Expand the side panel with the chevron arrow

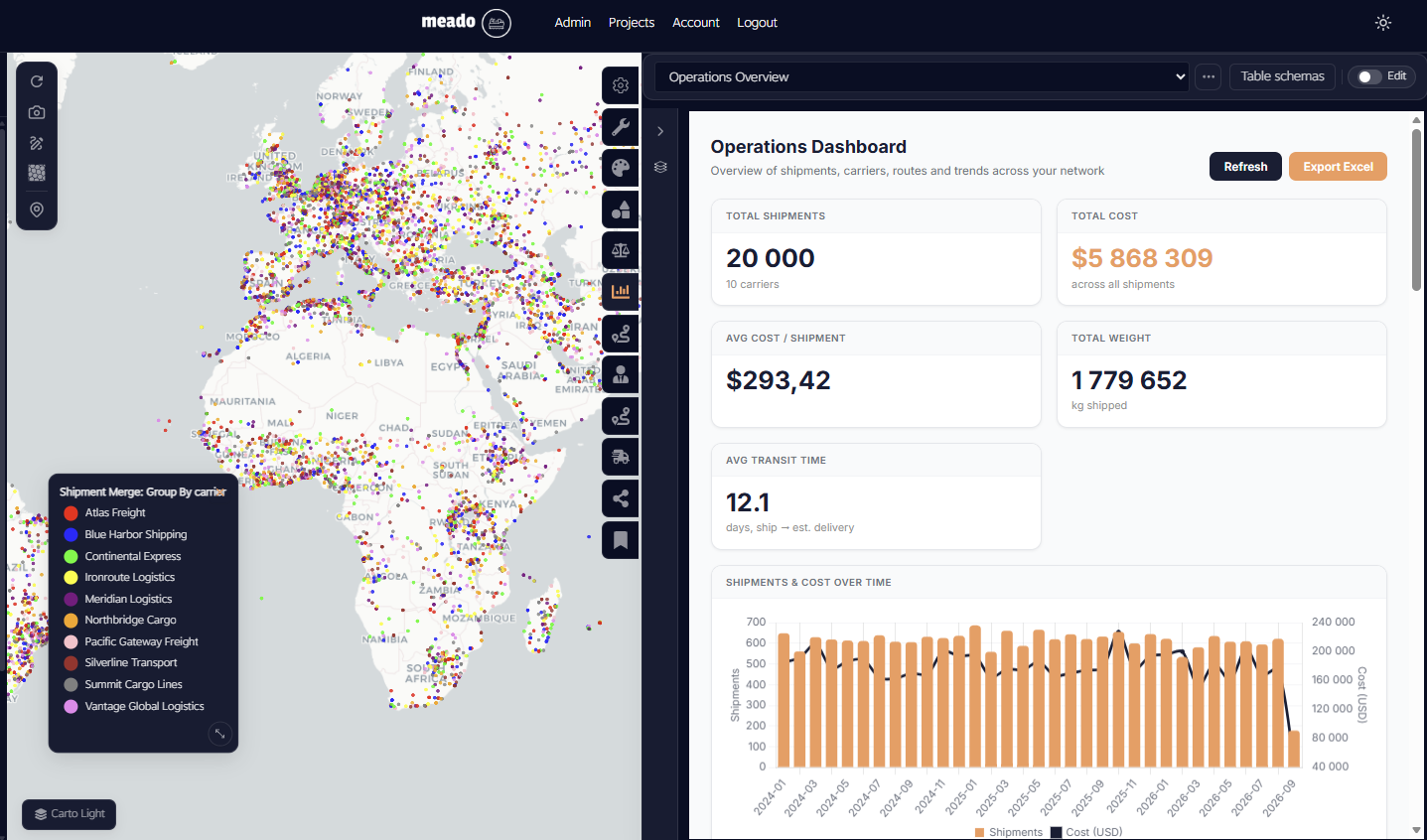660,131
